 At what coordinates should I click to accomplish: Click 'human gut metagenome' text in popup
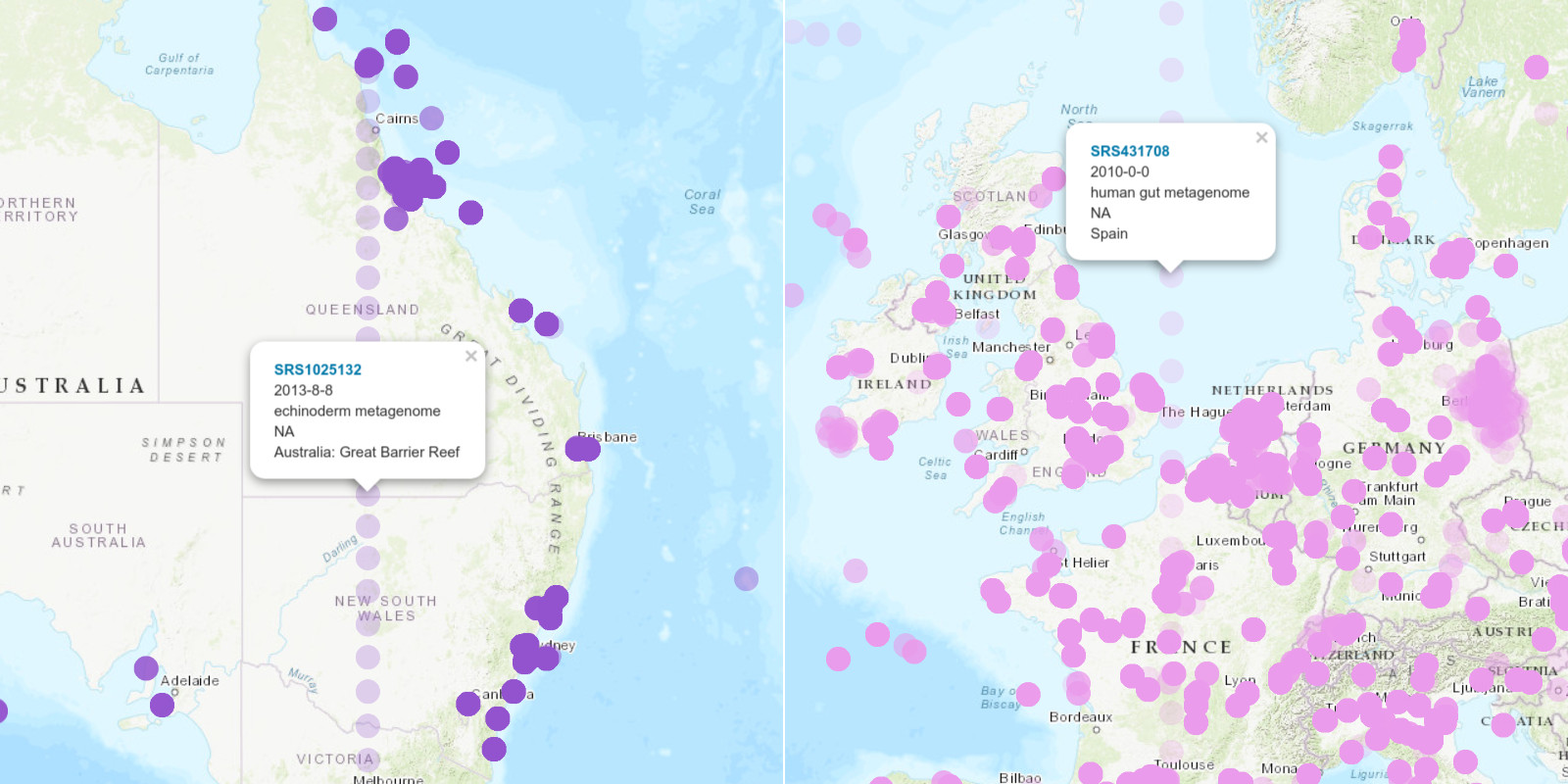(1170, 192)
